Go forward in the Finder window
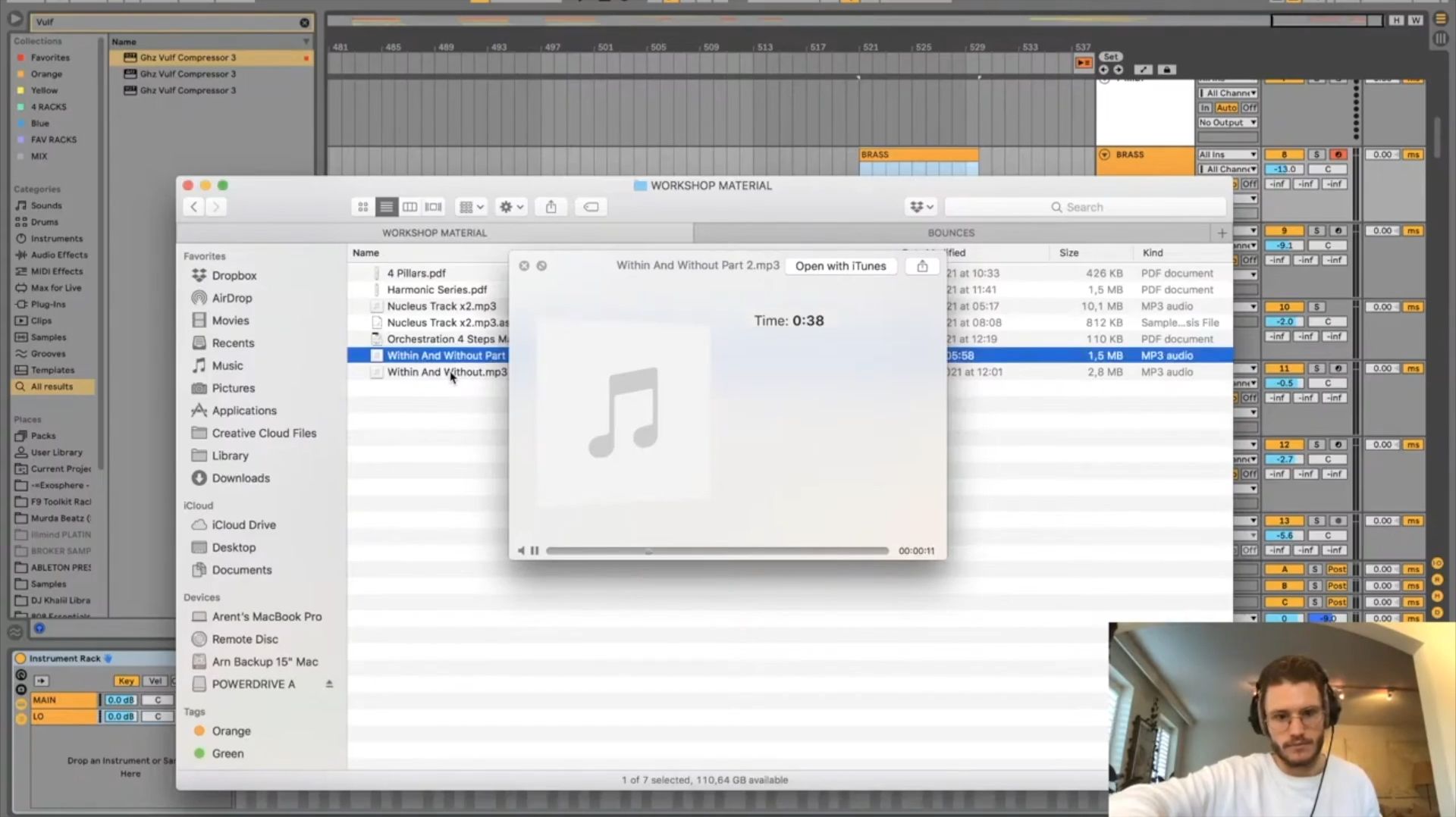1456x817 pixels. point(216,207)
